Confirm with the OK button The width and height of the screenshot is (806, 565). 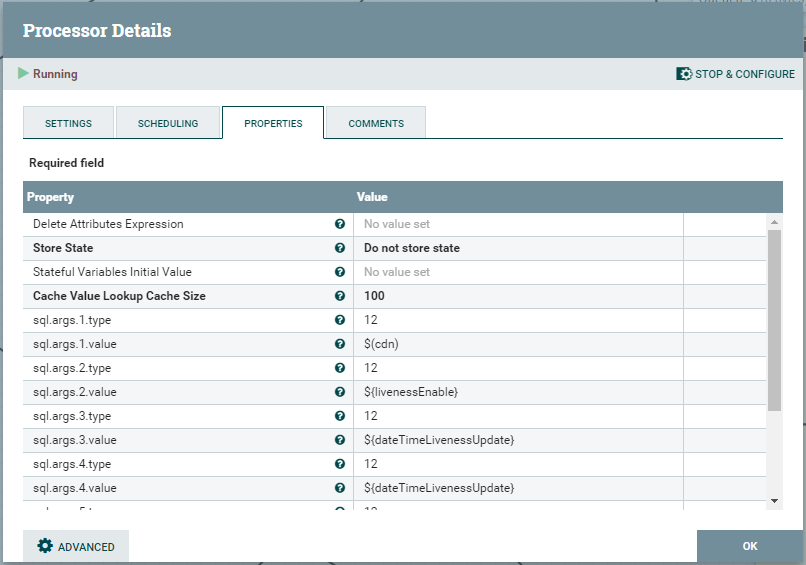[x=750, y=546]
